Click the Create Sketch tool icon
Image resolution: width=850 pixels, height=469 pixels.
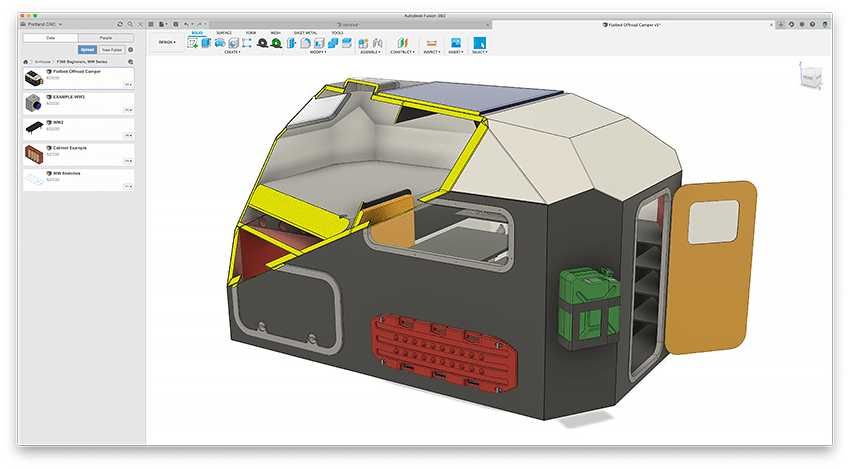click(192, 43)
